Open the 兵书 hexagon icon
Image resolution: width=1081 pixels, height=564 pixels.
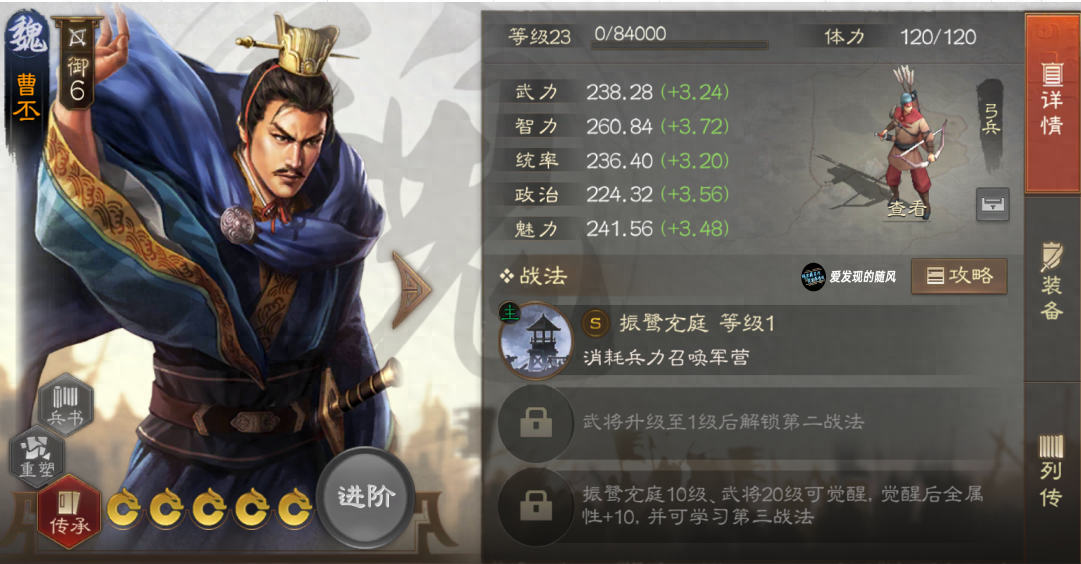pyautogui.click(x=66, y=405)
